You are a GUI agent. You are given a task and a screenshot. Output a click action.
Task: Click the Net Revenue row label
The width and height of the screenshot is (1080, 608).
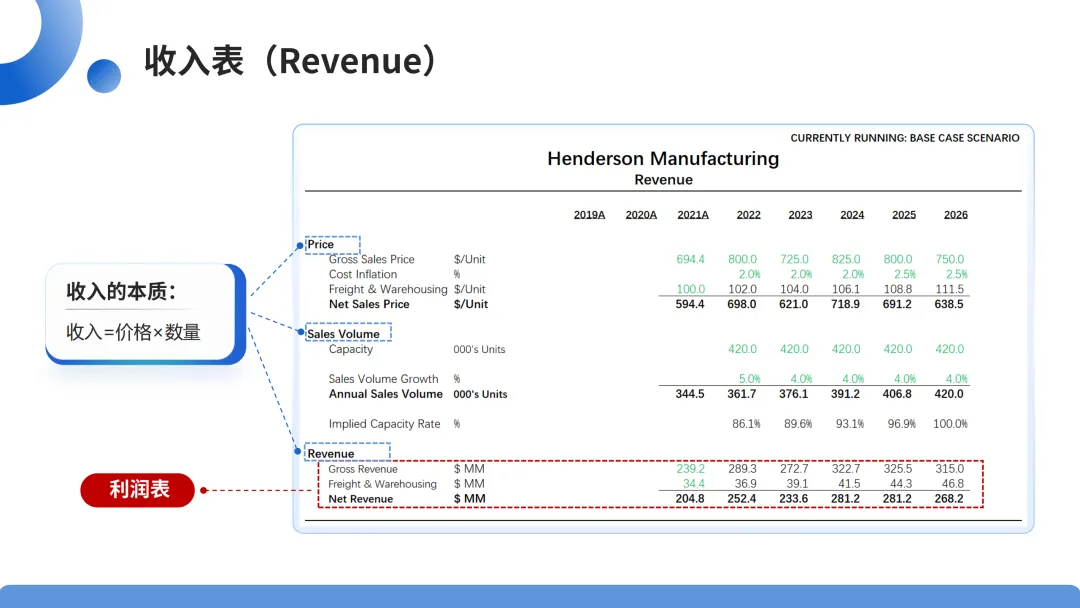click(x=360, y=499)
